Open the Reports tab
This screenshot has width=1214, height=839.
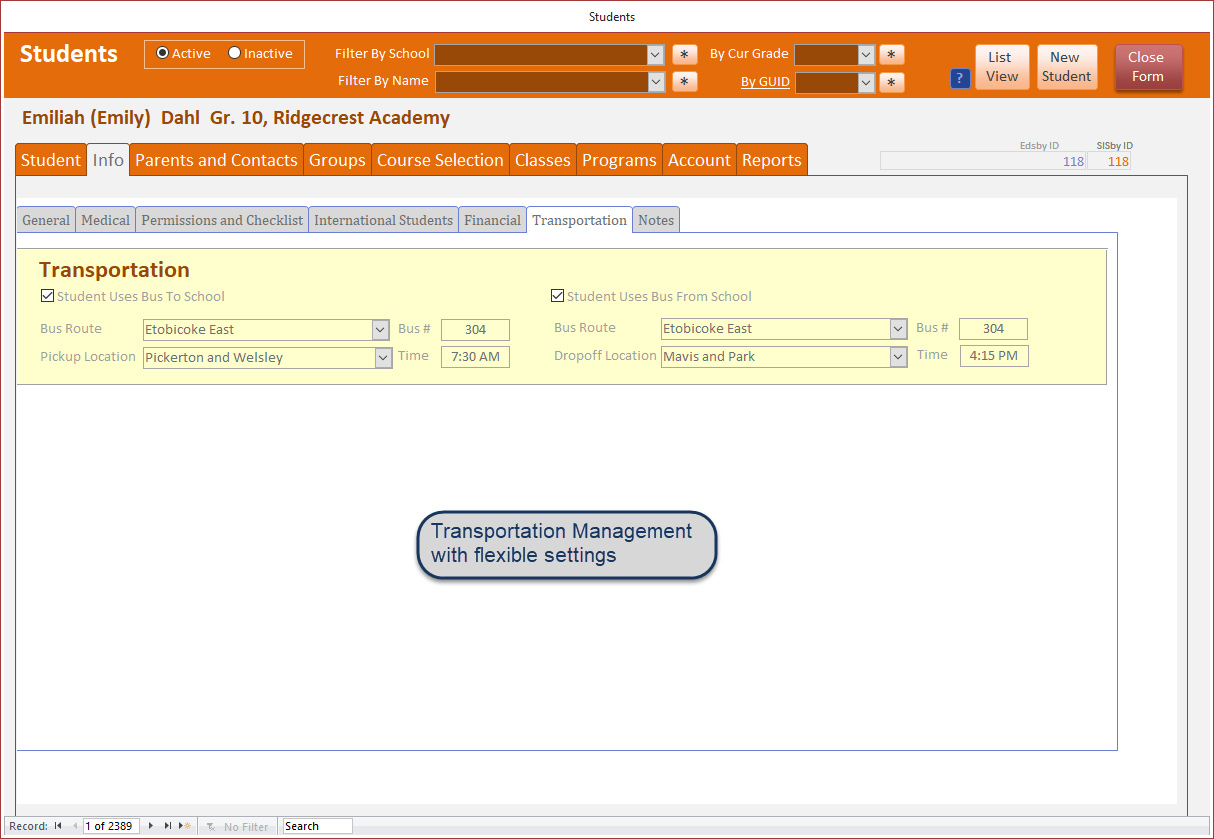point(771,160)
